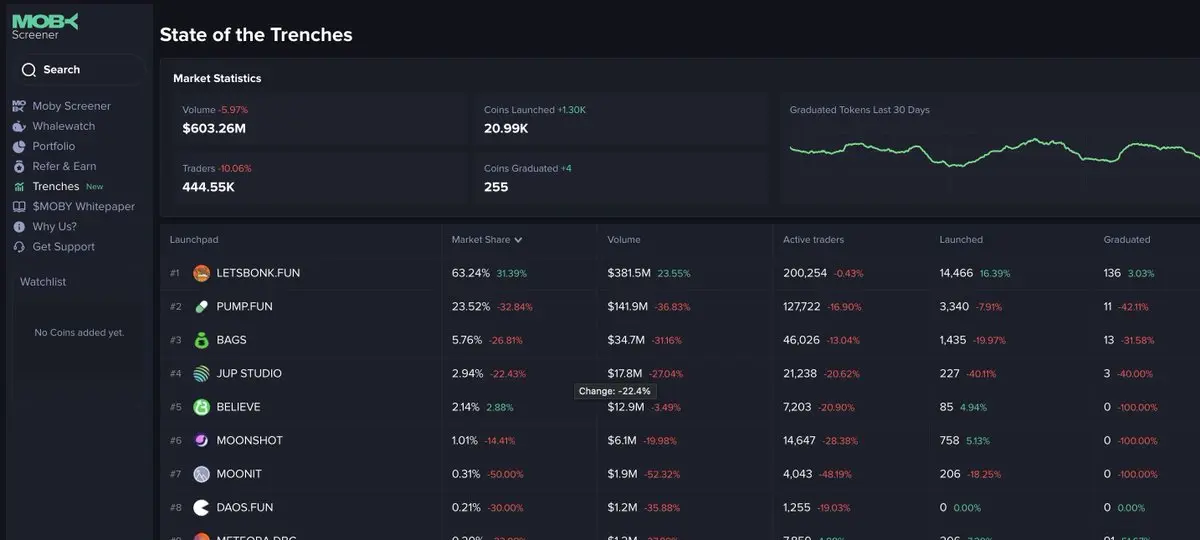1200x540 pixels.
Task: Click the 255 coins graduated value
Action: [496, 187]
